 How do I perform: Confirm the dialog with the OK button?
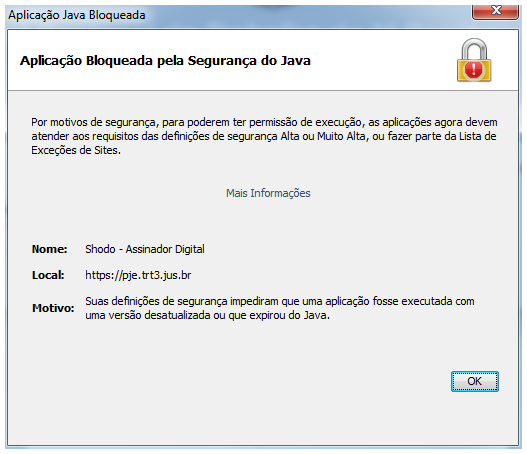click(475, 381)
